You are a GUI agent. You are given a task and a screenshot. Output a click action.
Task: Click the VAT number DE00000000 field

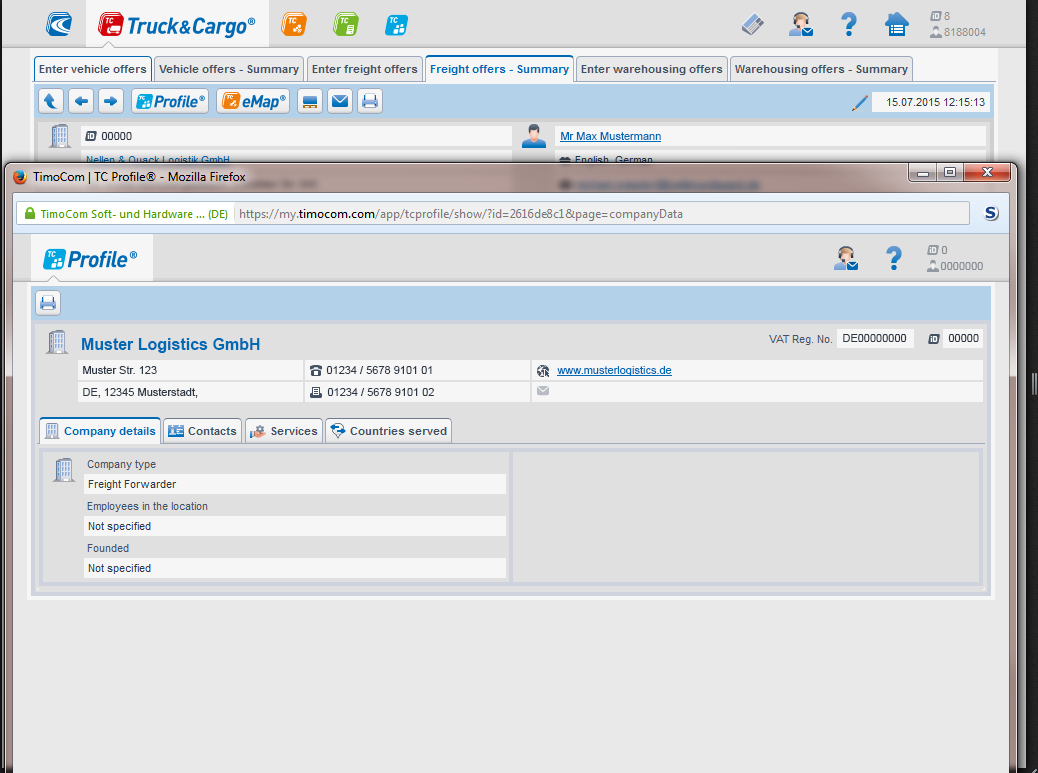click(x=874, y=338)
